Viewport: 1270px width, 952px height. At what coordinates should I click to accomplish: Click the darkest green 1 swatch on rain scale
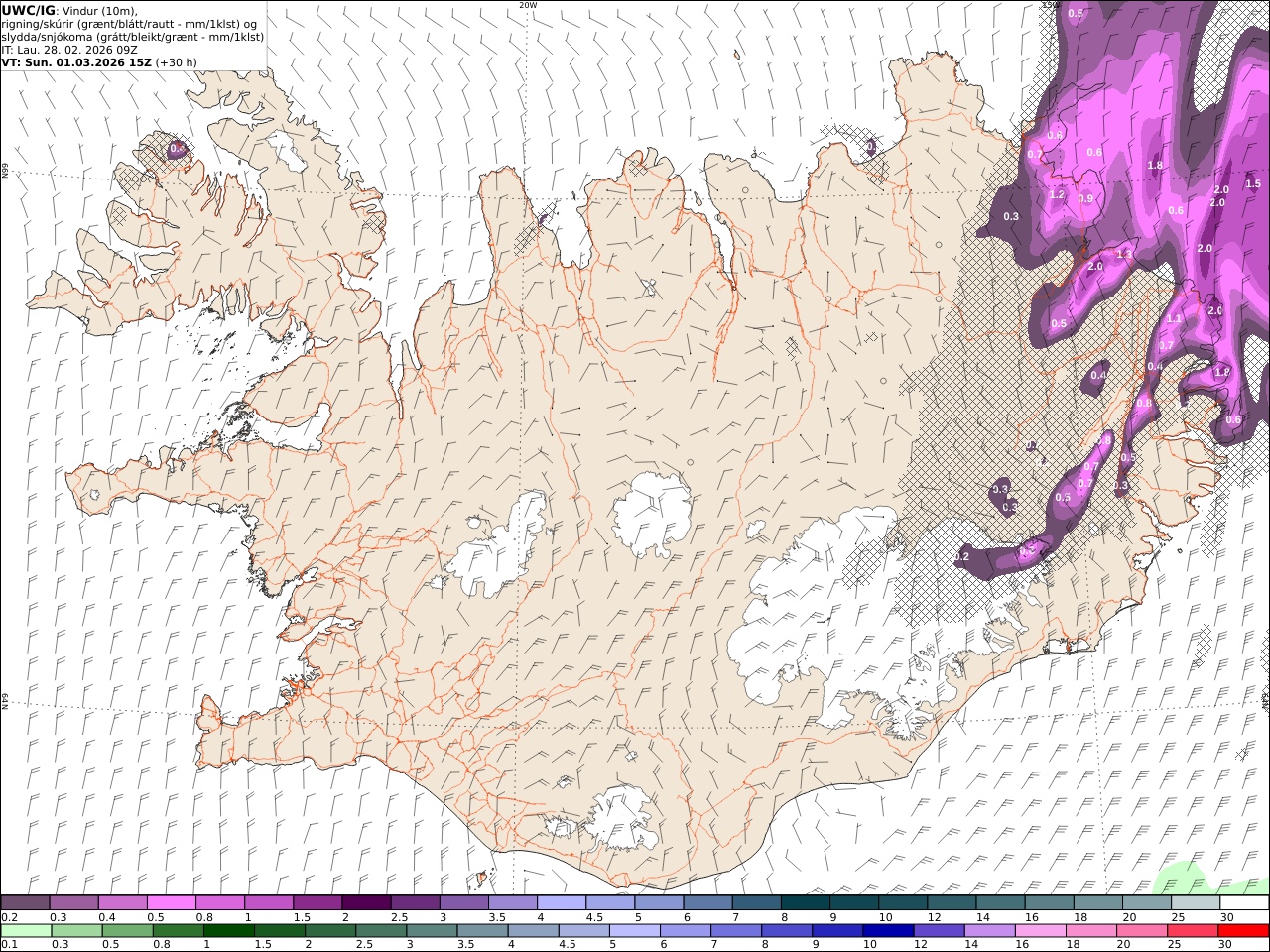228,930
